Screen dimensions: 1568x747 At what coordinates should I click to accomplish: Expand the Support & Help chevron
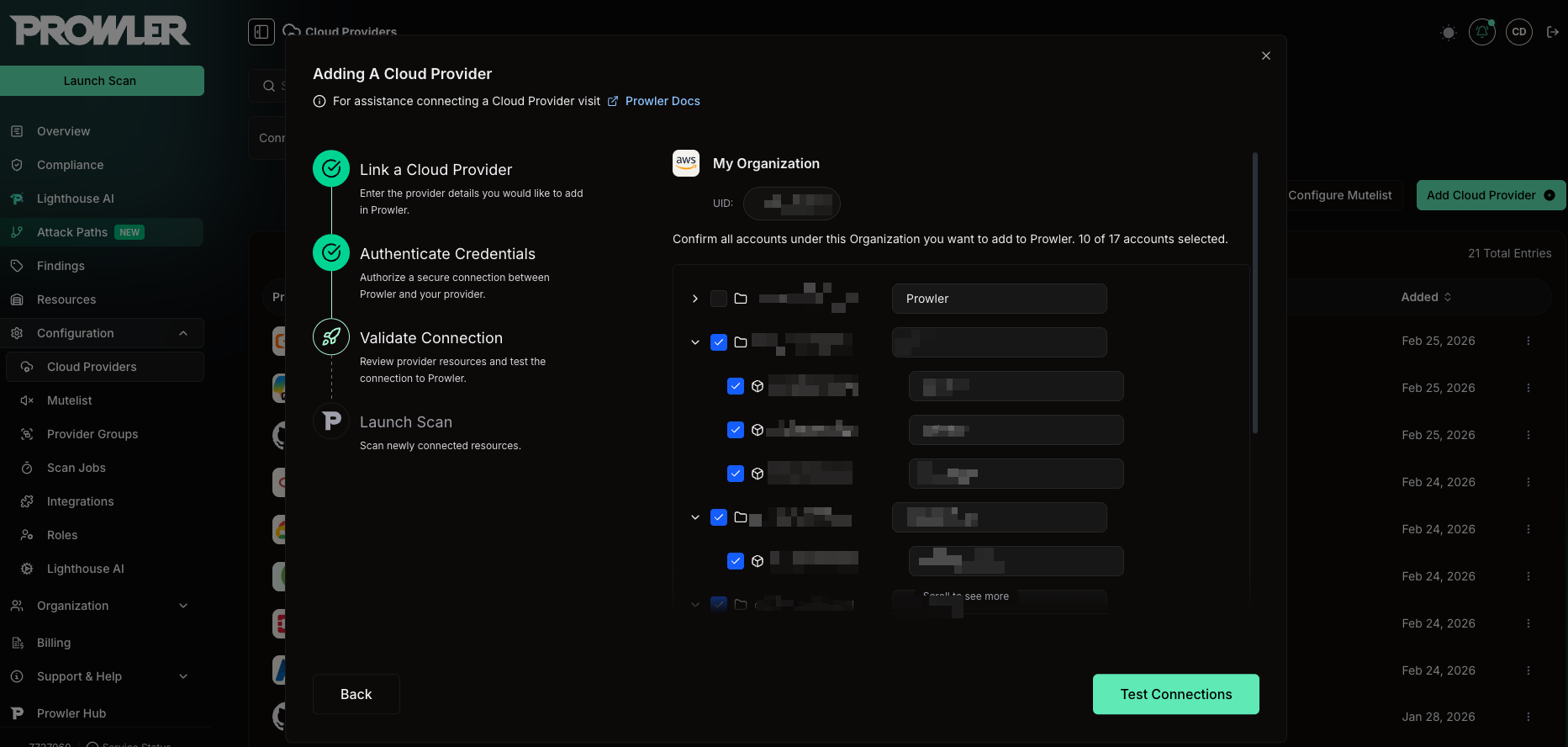pyautogui.click(x=183, y=676)
